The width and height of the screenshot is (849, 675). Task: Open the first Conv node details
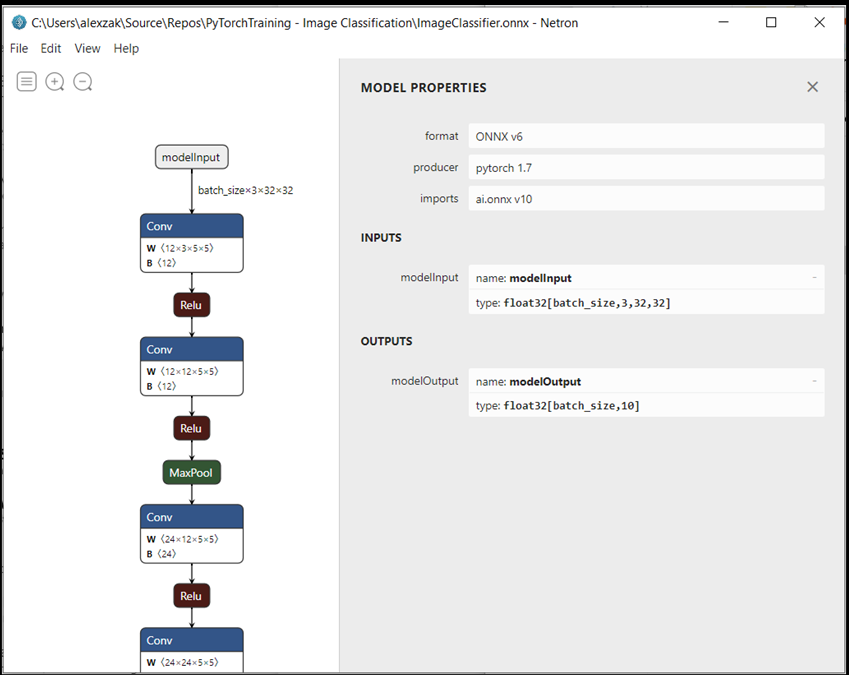pos(191,226)
